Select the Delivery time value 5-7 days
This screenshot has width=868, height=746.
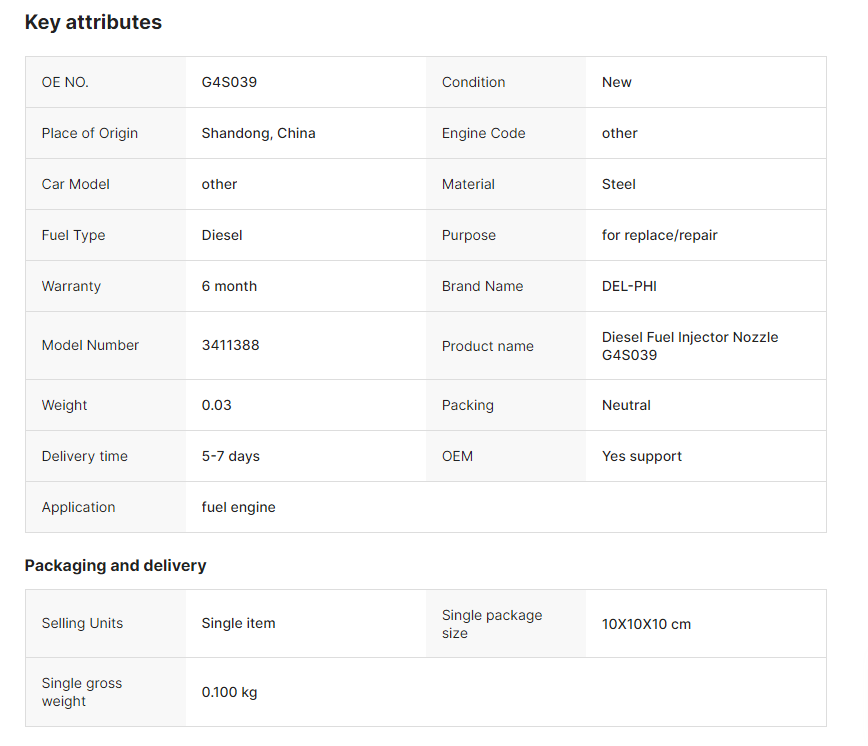(x=230, y=456)
